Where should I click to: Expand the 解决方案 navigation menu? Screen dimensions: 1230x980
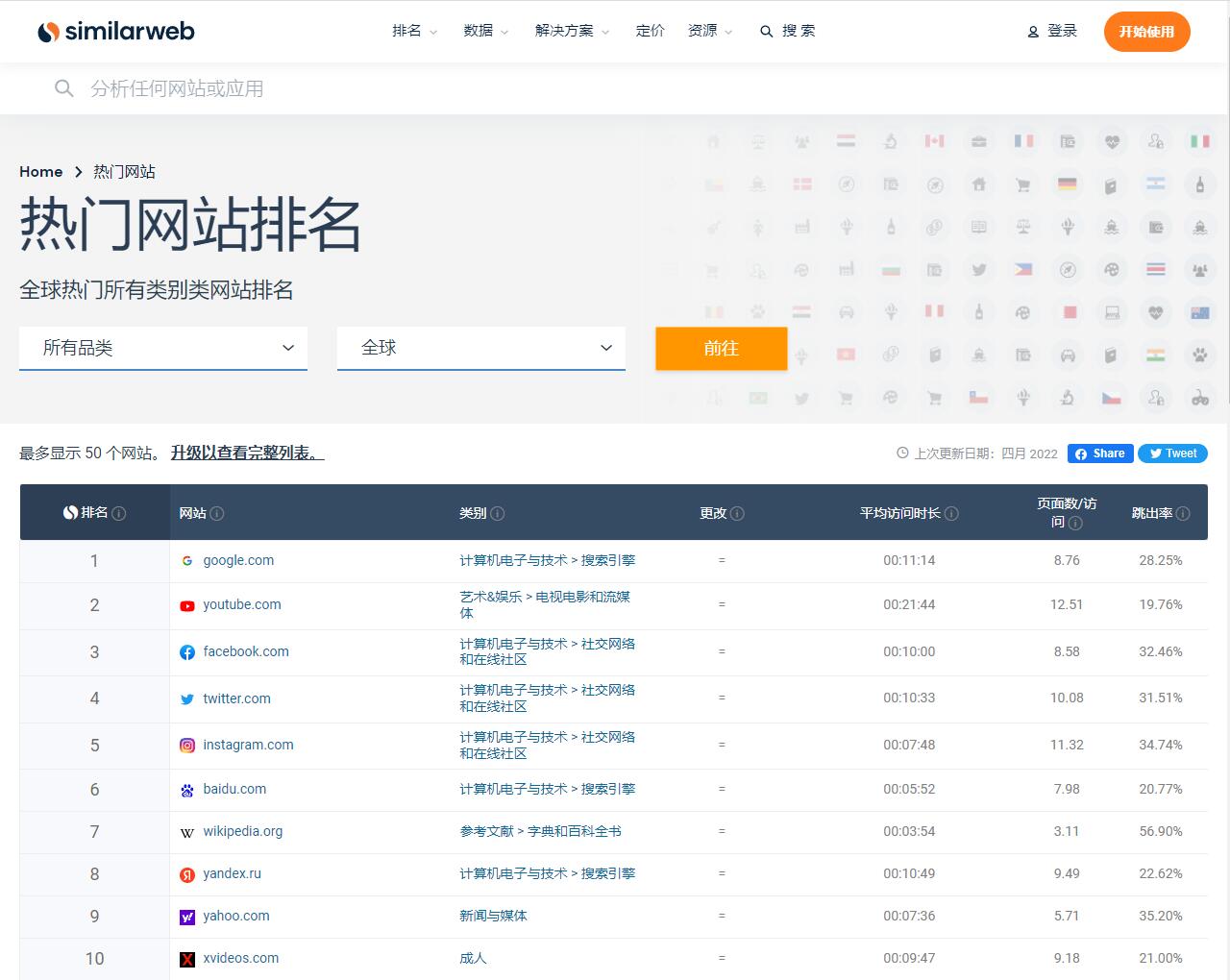coord(572,31)
